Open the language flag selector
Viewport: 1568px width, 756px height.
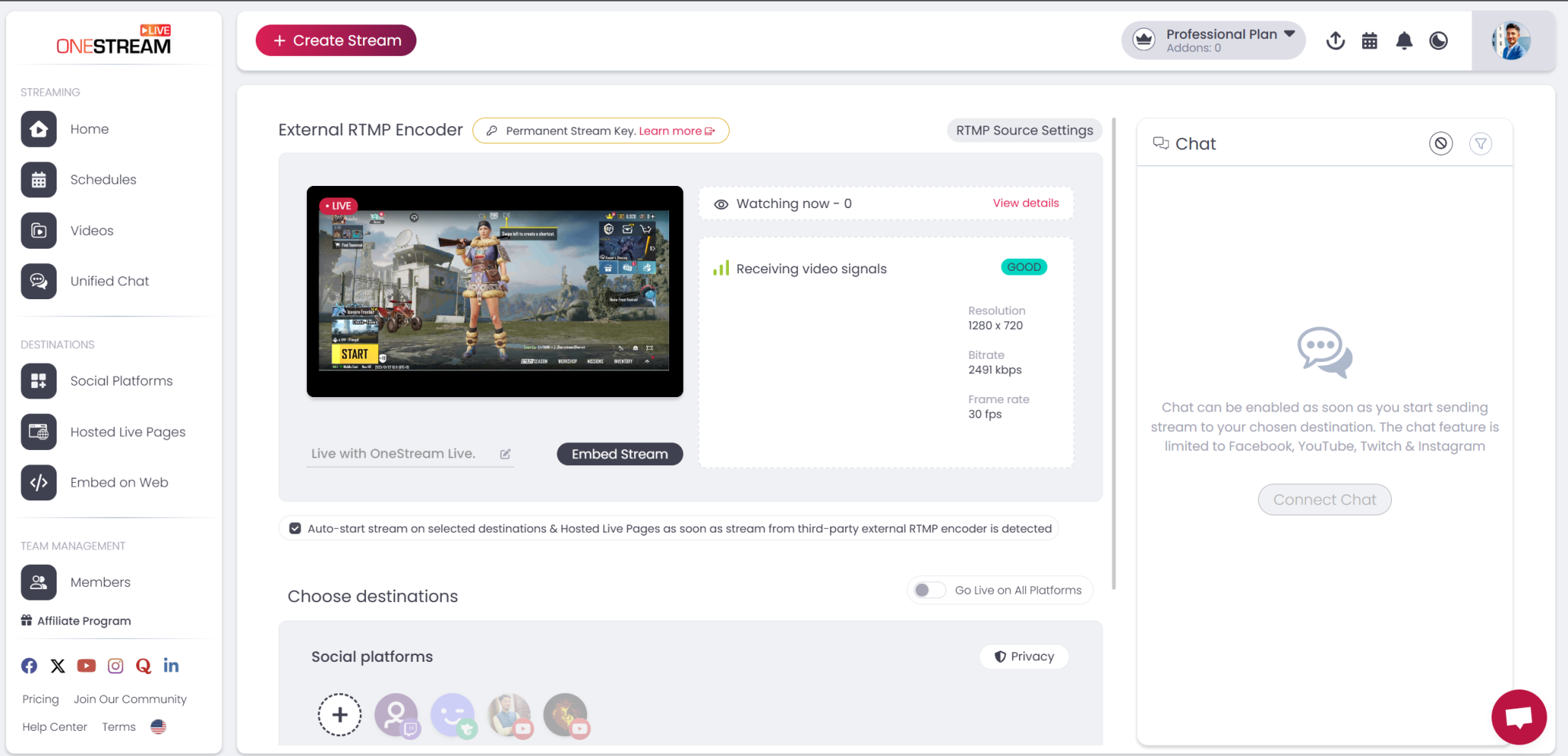pyautogui.click(x=158, y=726)
